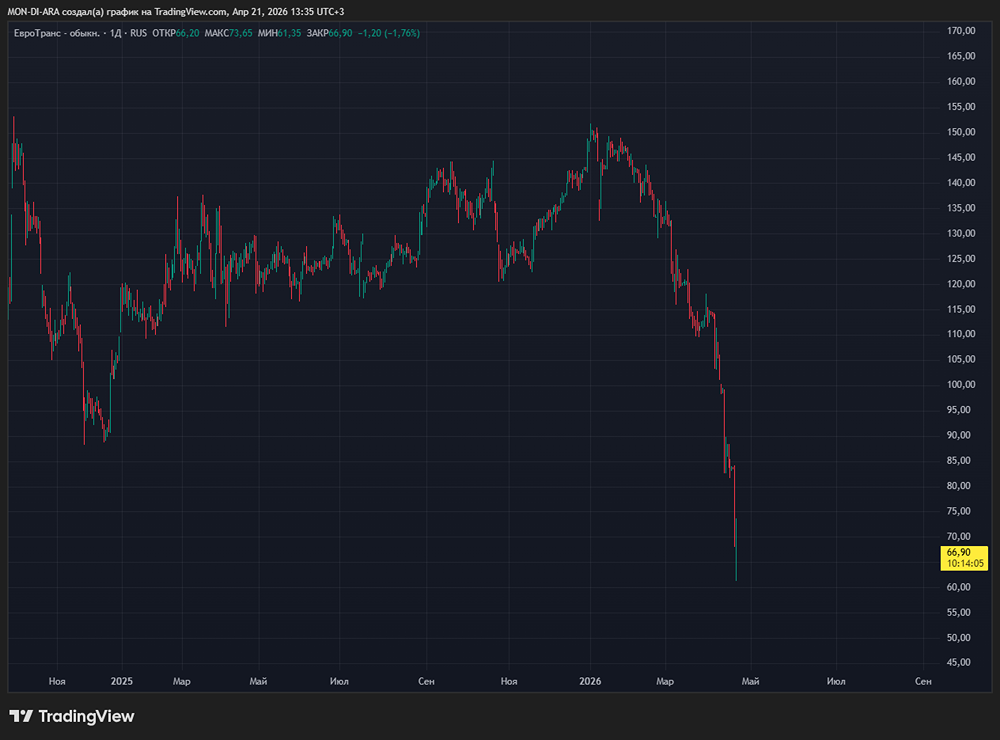Image resolution: width=1000 pixels, height=740 pixels.
Task: Click the 150,00 price axis label
Action: 961,132
